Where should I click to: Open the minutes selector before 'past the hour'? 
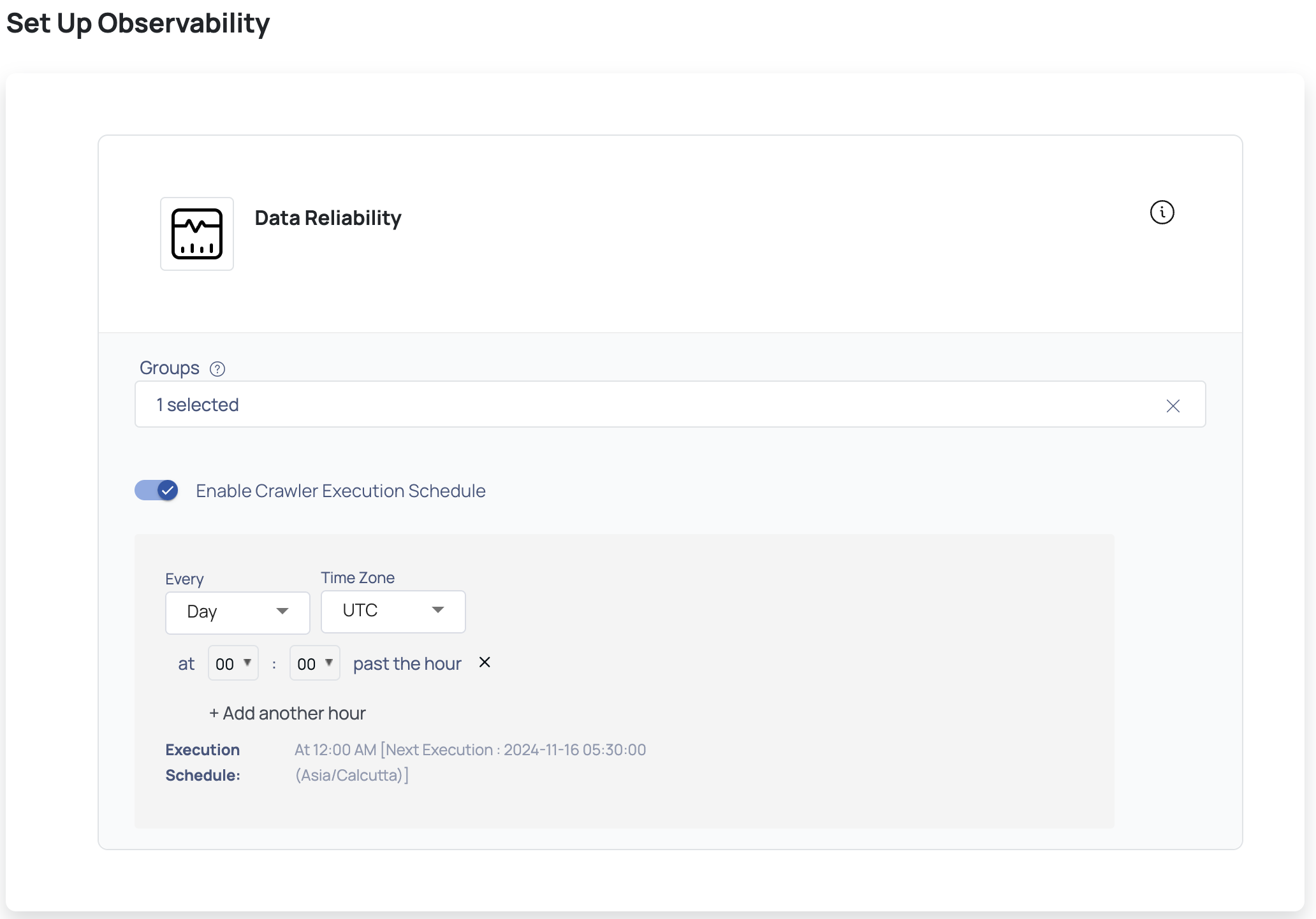tap(315, 663)
